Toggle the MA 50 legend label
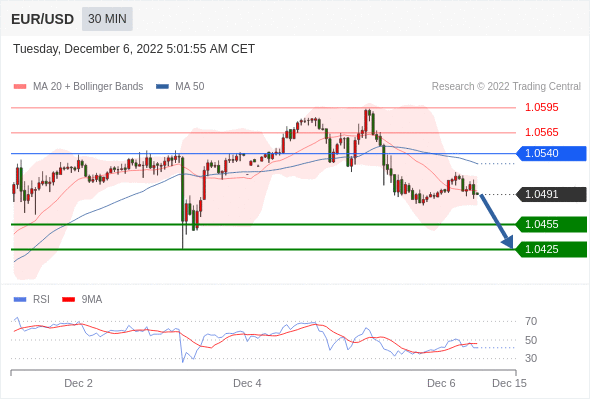590x400 pixels. tap(190, 87)
